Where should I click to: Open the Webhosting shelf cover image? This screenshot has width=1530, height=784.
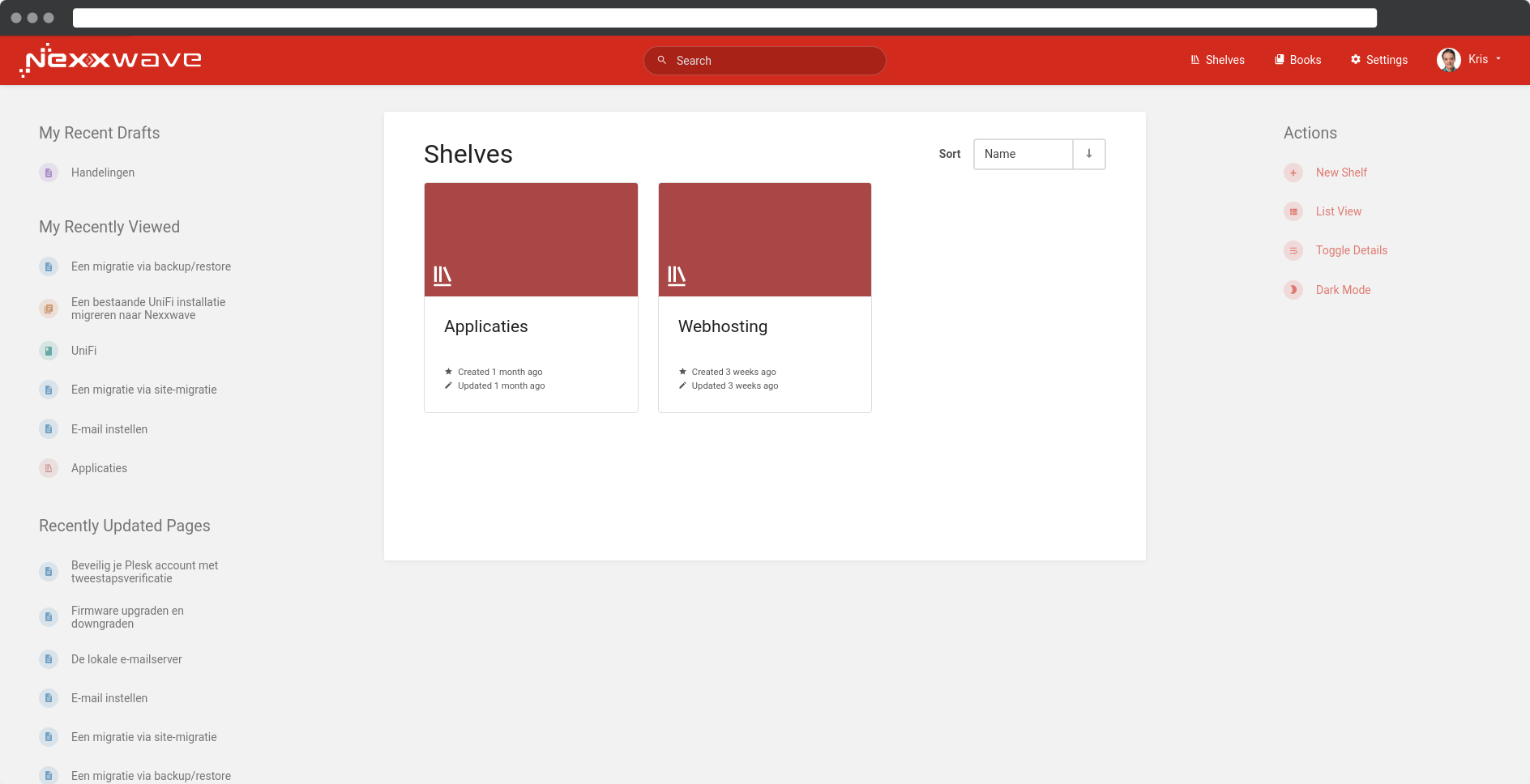[x=765, y=240]
